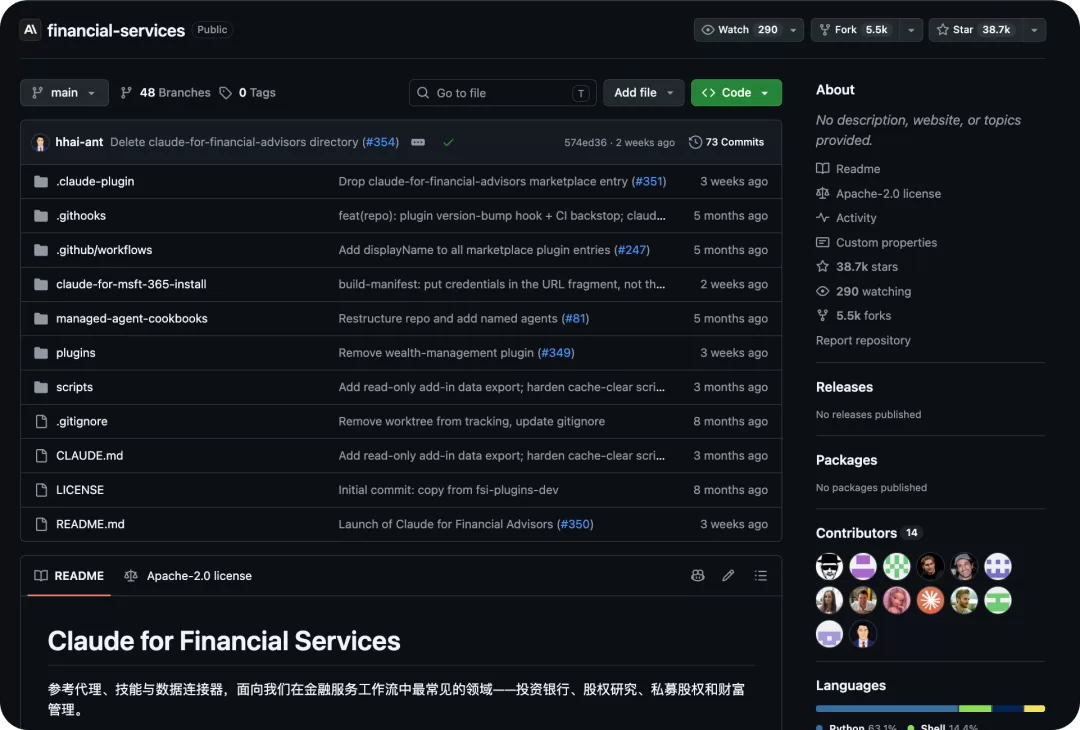Switch to the Apache-2.0 license tab
1080x730 pixels.
click(x=187, y=576)
